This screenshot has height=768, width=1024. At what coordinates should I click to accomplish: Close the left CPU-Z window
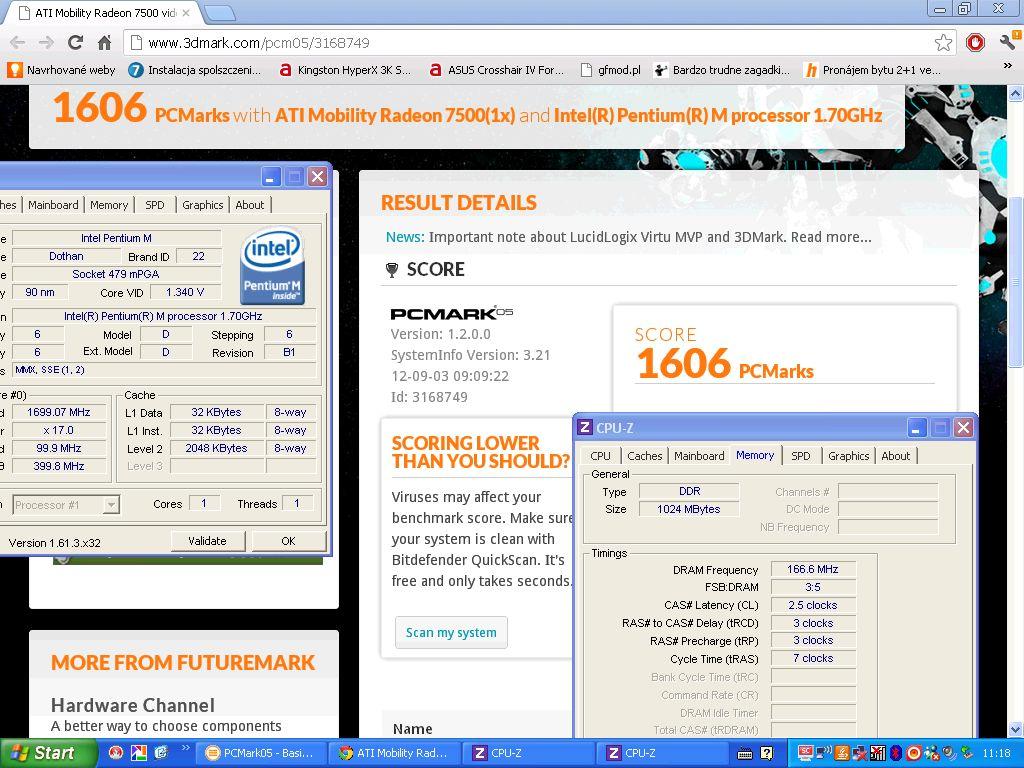[317, 176]
